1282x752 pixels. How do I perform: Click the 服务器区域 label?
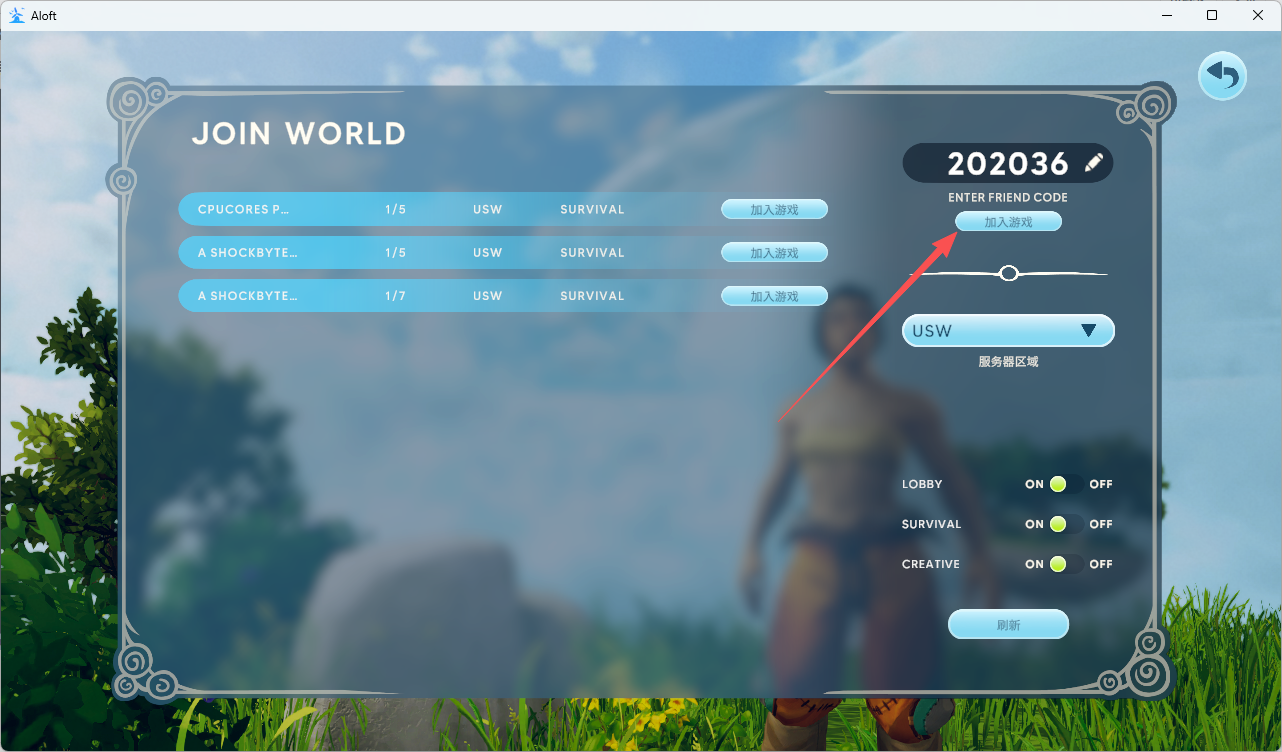(1008, 361)
